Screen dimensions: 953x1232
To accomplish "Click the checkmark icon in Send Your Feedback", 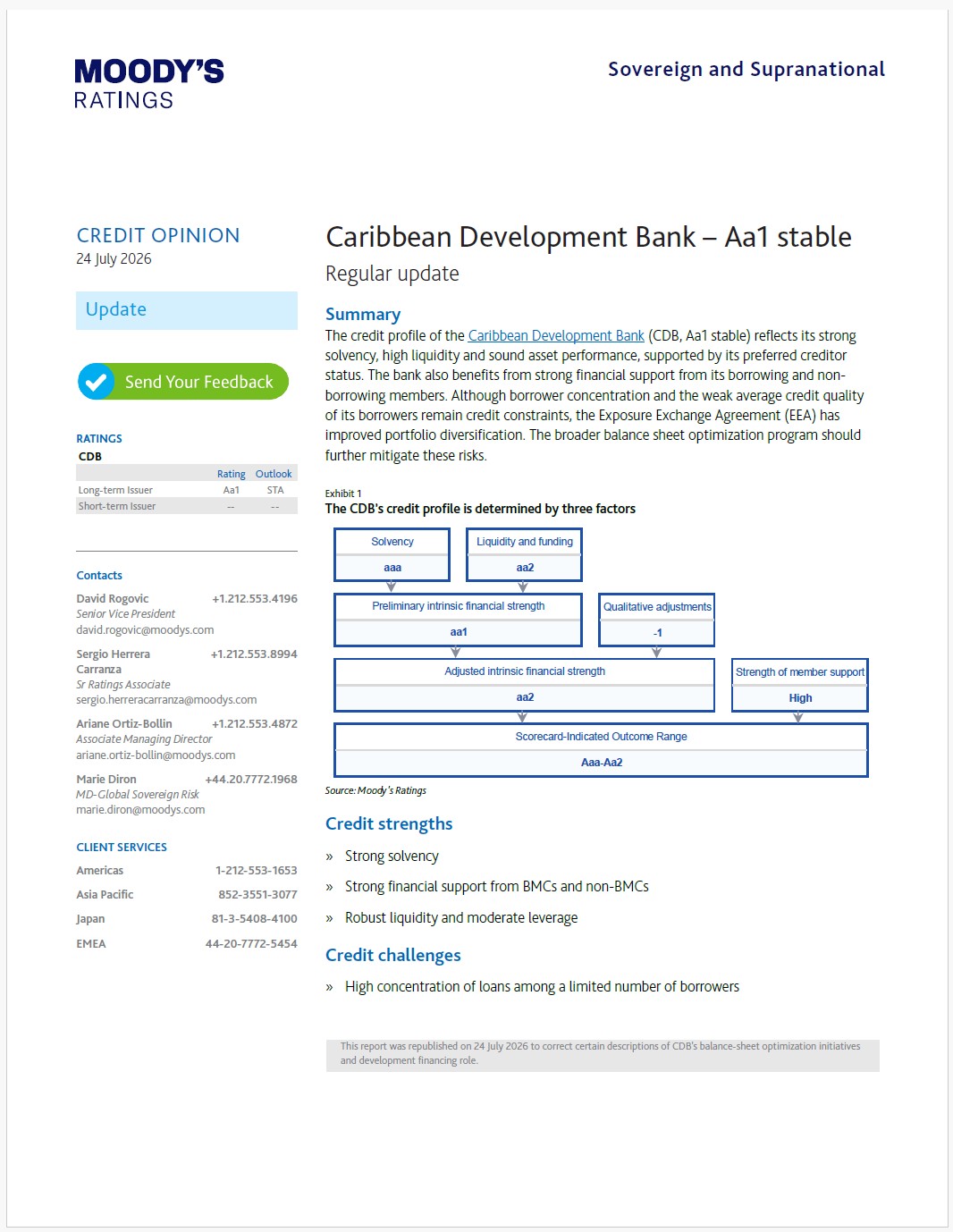I will [96, 382].
